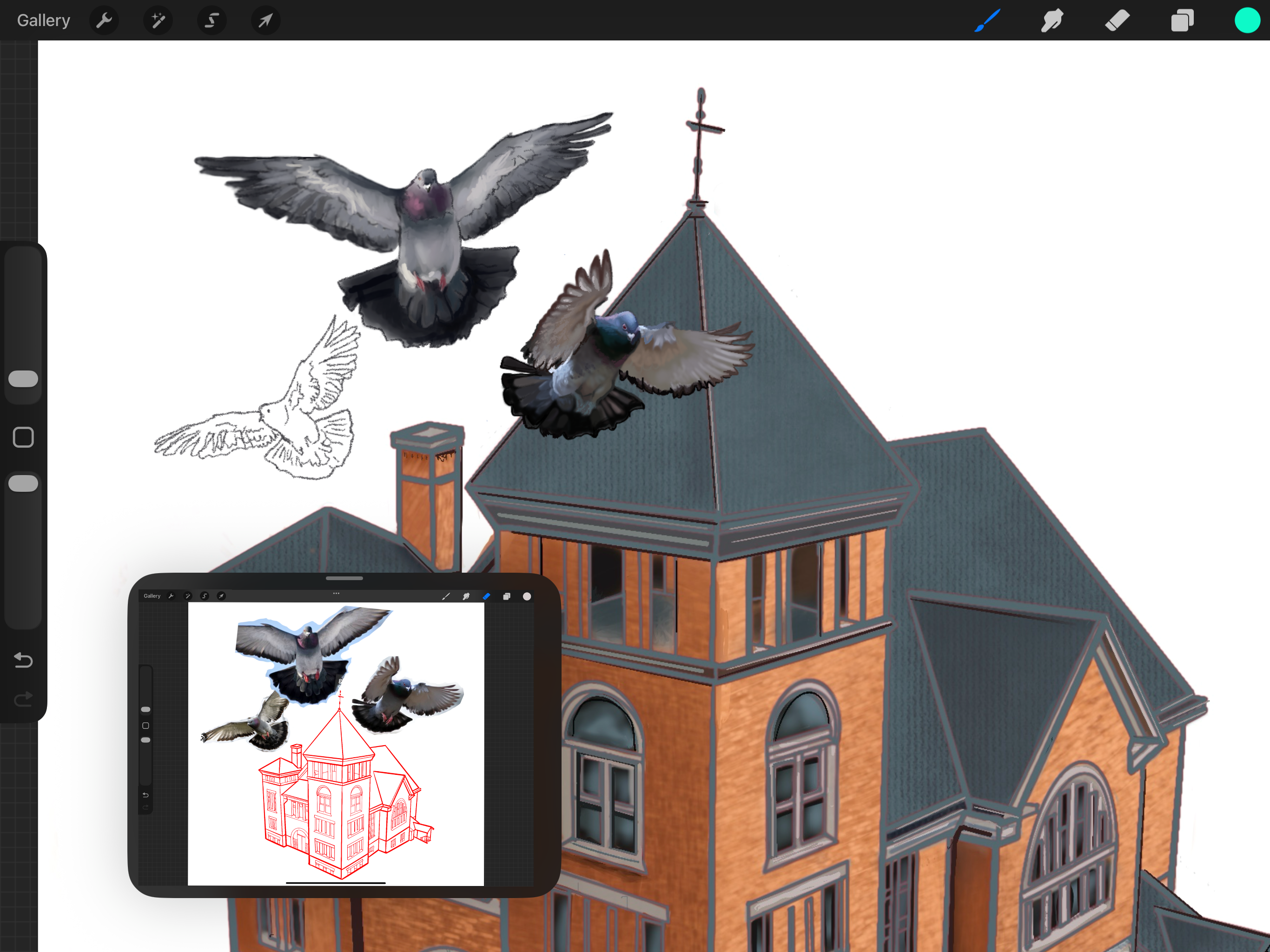
Task: Select the Smudge finger tool
Action: [x=1052, y=20]
